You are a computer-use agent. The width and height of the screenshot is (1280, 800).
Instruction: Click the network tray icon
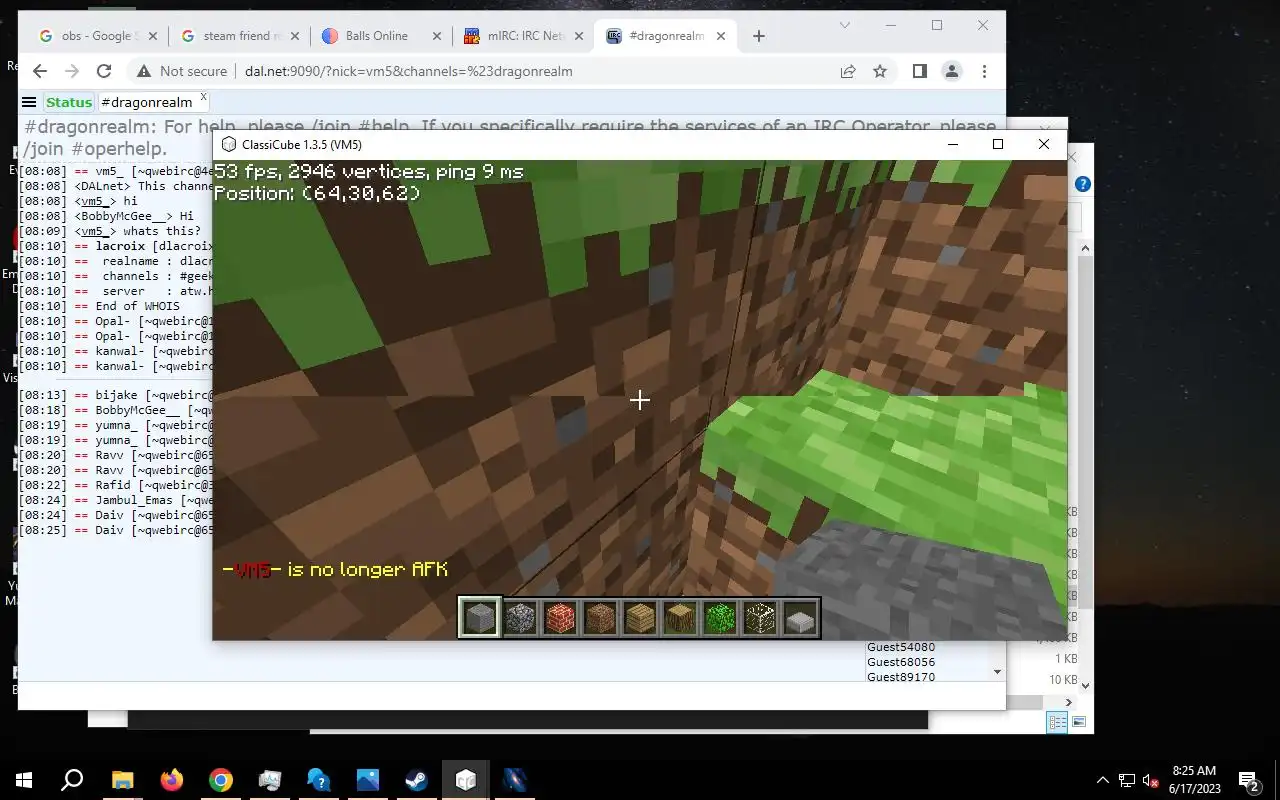(1127, 780)
